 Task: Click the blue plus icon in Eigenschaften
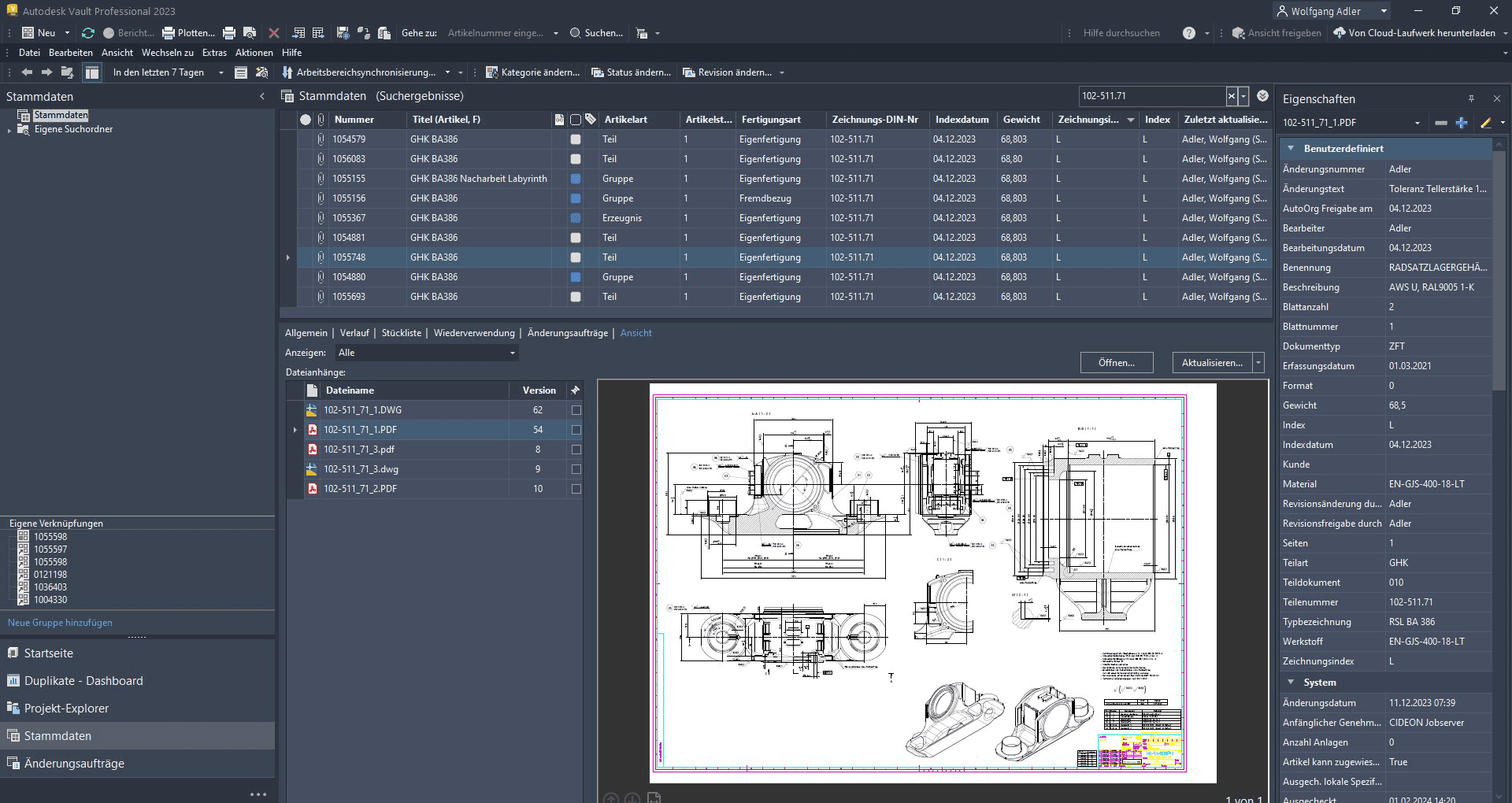pyautogui.click(x=1462, y=123)
